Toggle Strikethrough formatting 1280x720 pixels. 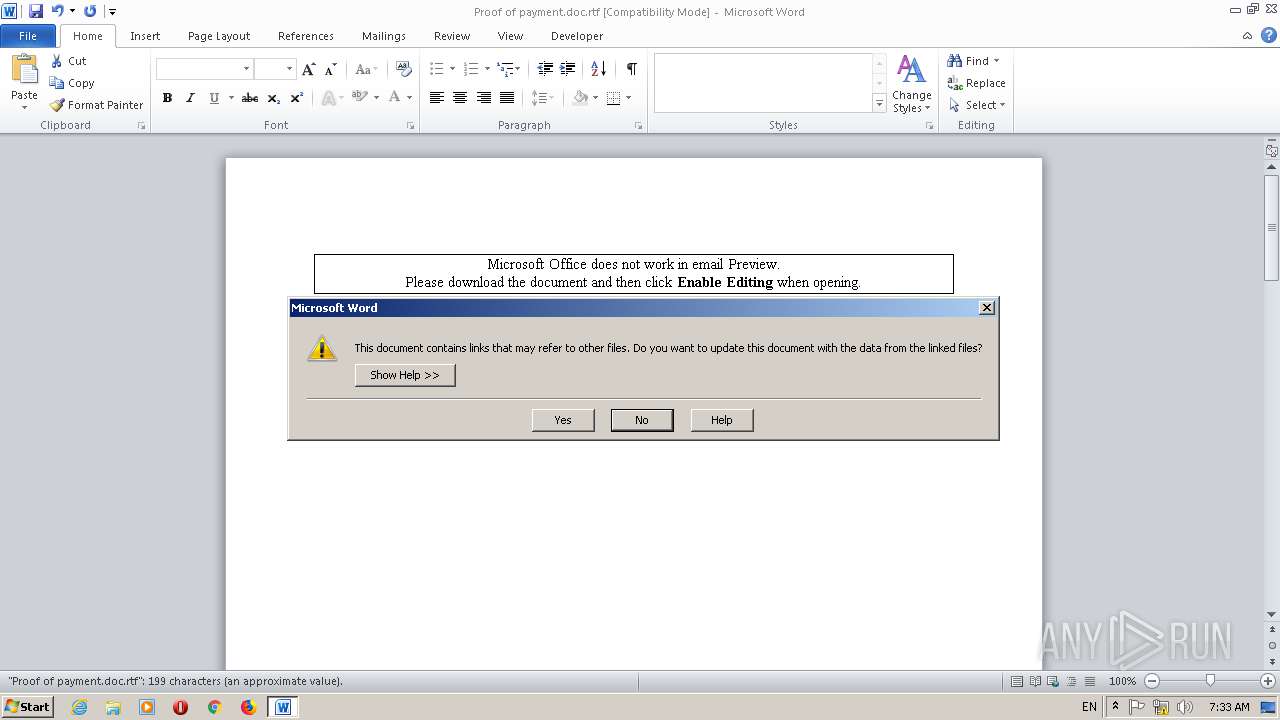click(250, 98)
